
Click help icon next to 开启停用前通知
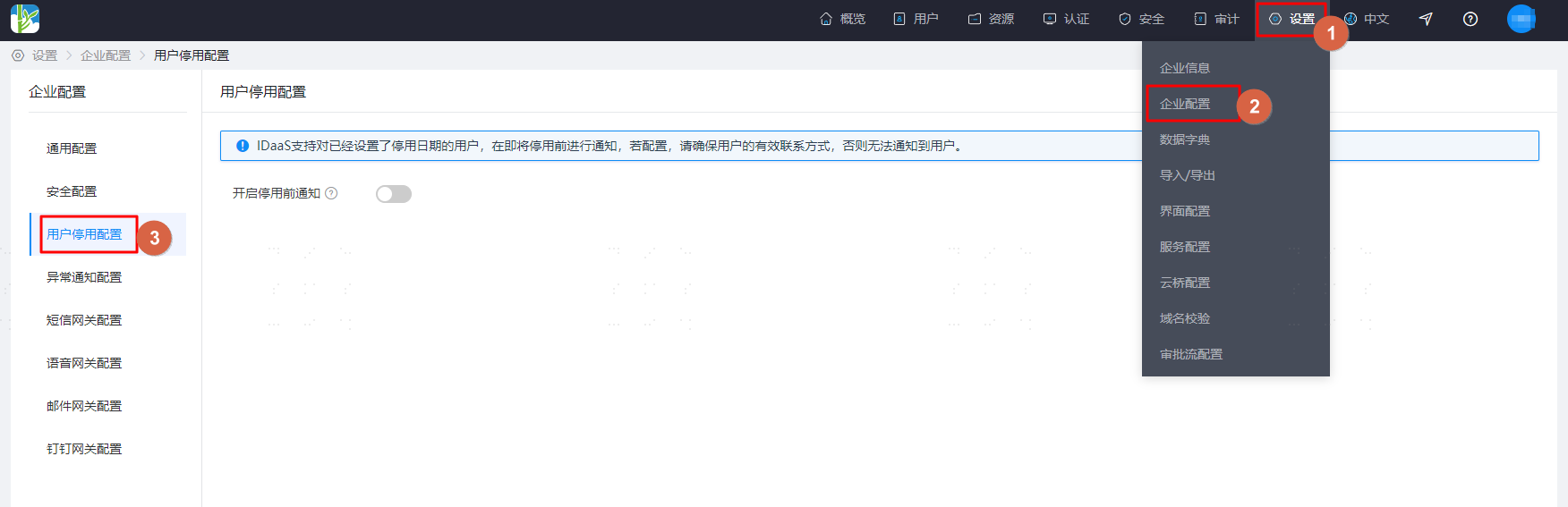331,193
